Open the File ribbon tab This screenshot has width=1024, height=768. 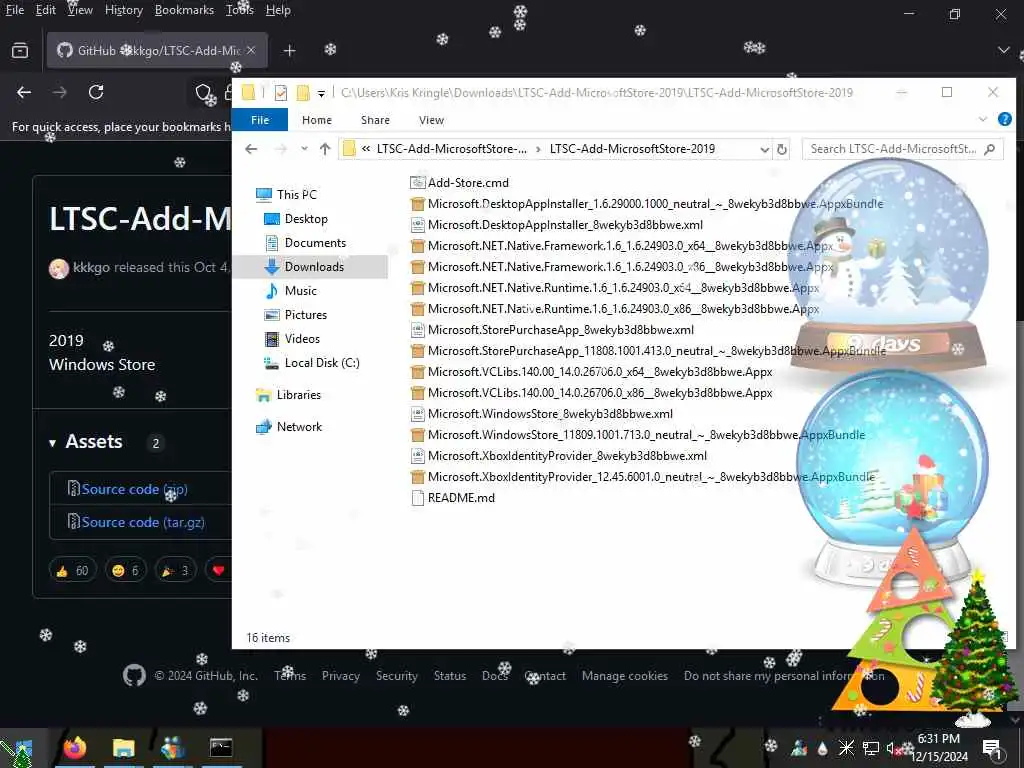point(260,120)
